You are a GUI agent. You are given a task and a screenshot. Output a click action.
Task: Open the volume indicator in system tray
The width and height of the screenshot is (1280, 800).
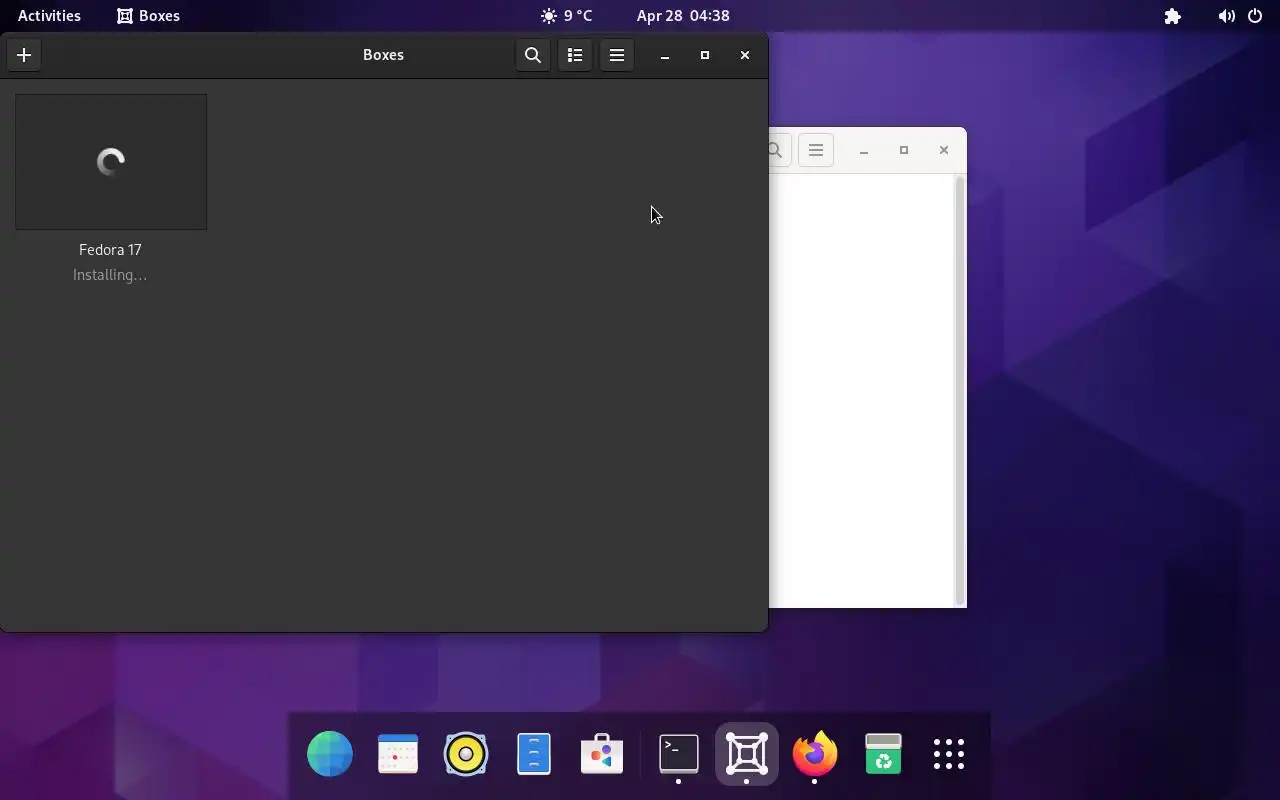click(1226, 16)
